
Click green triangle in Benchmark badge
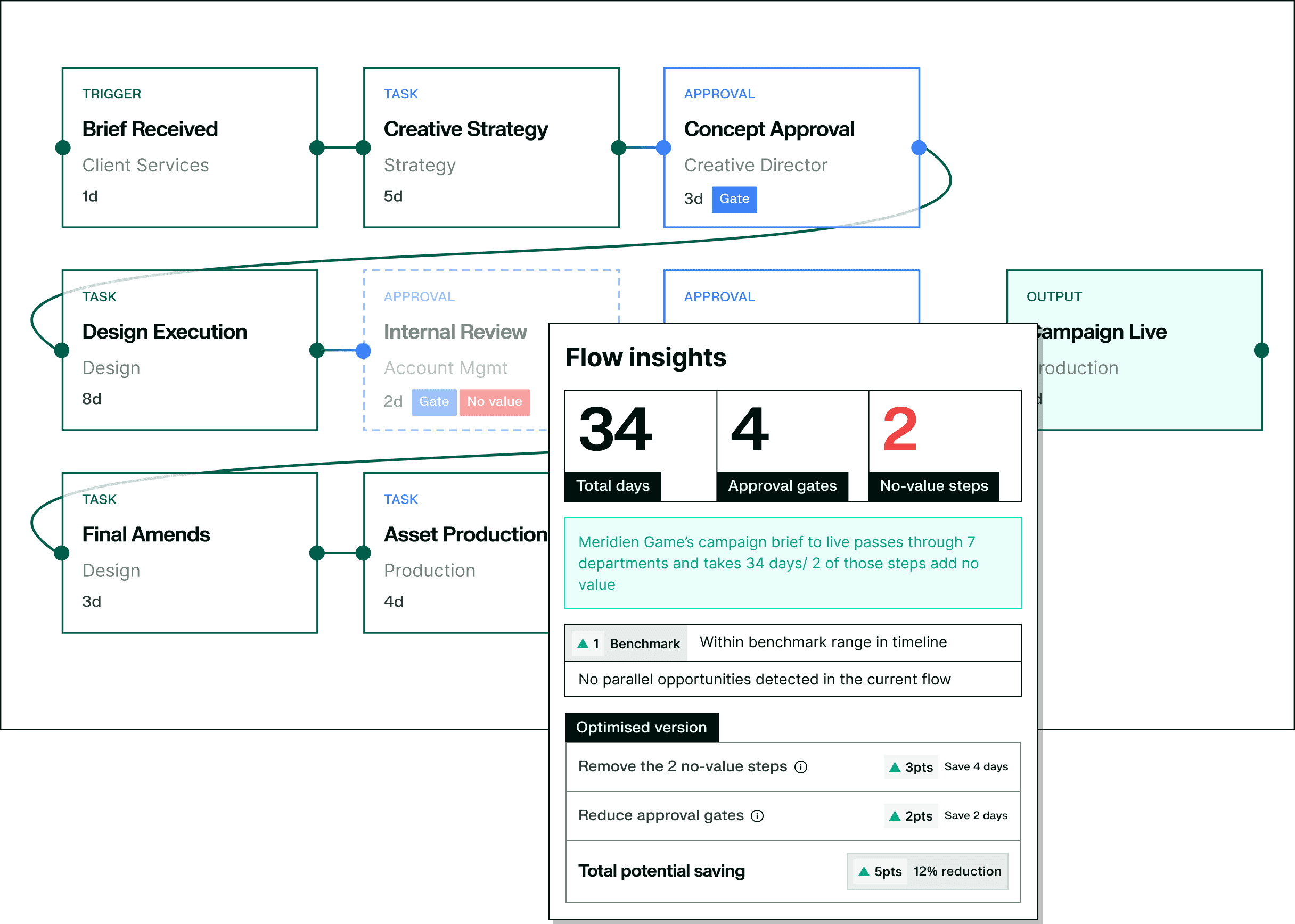(583, 643)
